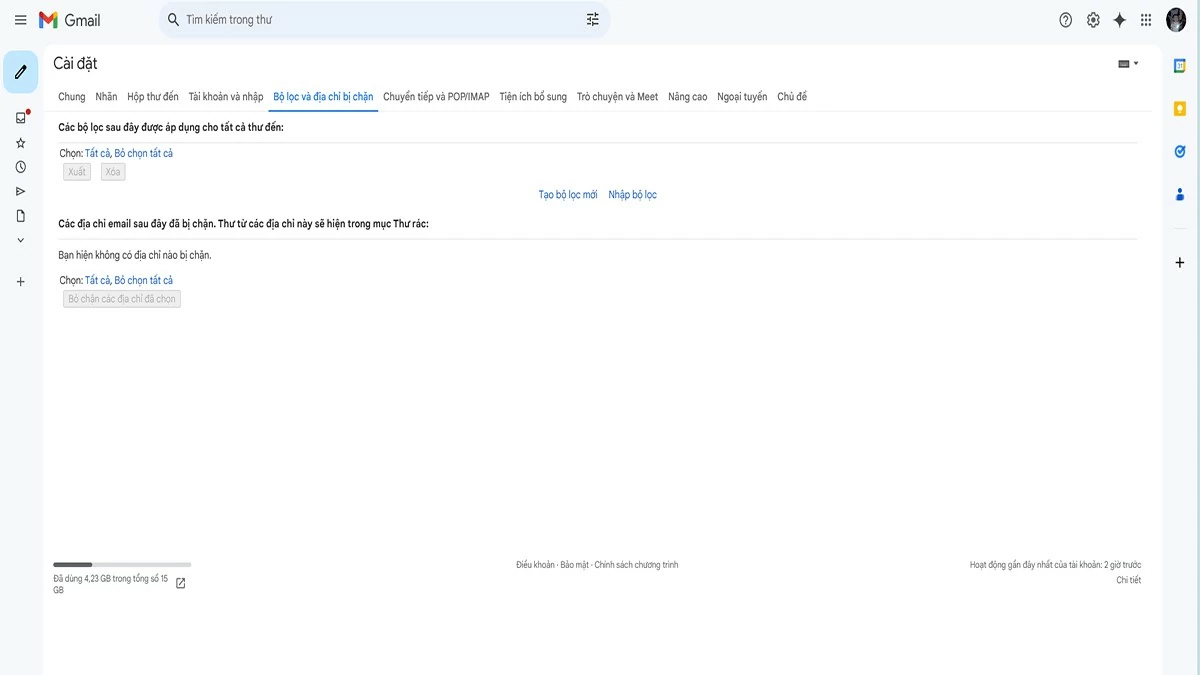Click the storage usage progress bar
Screen dimensions: 1200x675
121,563
